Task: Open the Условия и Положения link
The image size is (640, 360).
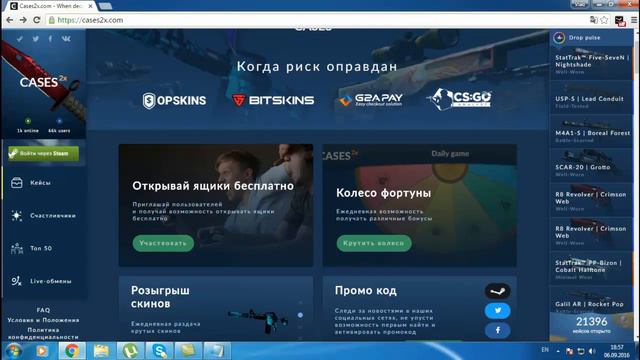Action: pos(43,320)
